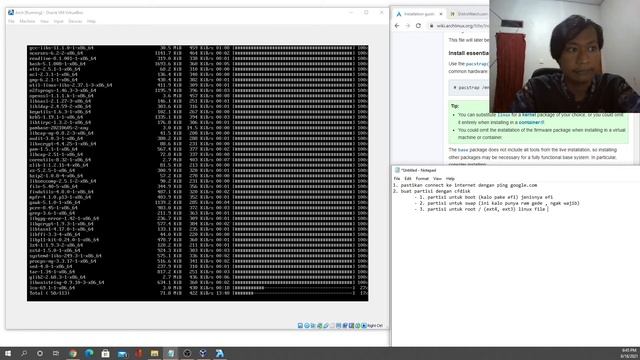This screenshot has width=640, height=360.
Task: Click the taskbar clock
Action: 629,353
